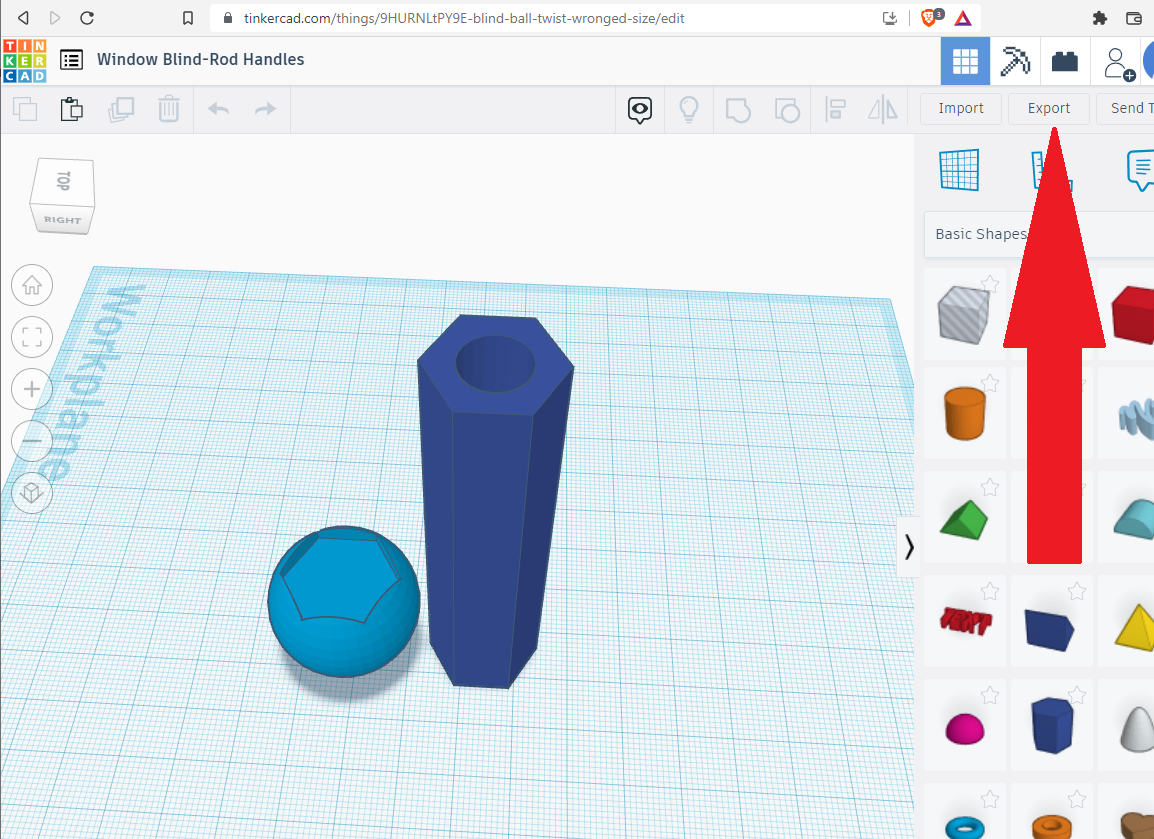Select the yellow Pyramid shape
Viewport: 1154px width, 839px height.
pos(1135,628)
